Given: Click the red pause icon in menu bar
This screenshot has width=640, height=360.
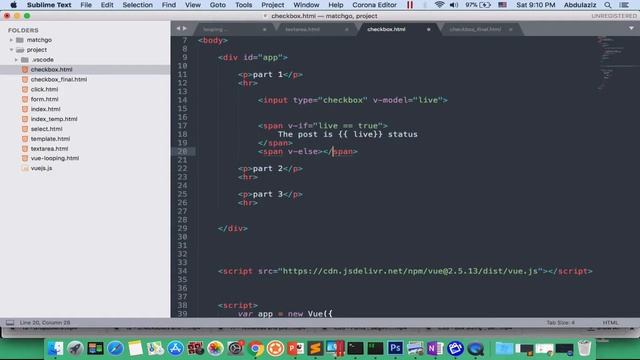Looking at the screenshot, I should tap(410, 5).
